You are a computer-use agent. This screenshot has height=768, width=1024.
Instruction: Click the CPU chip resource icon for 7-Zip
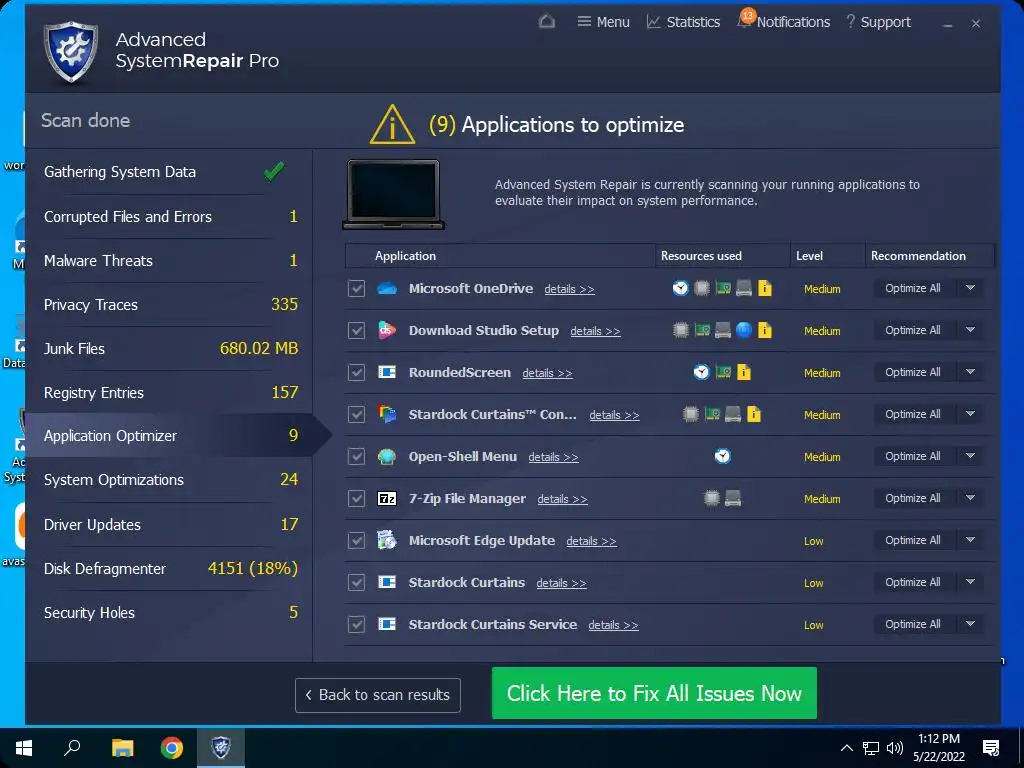click(x=712, y=498)
